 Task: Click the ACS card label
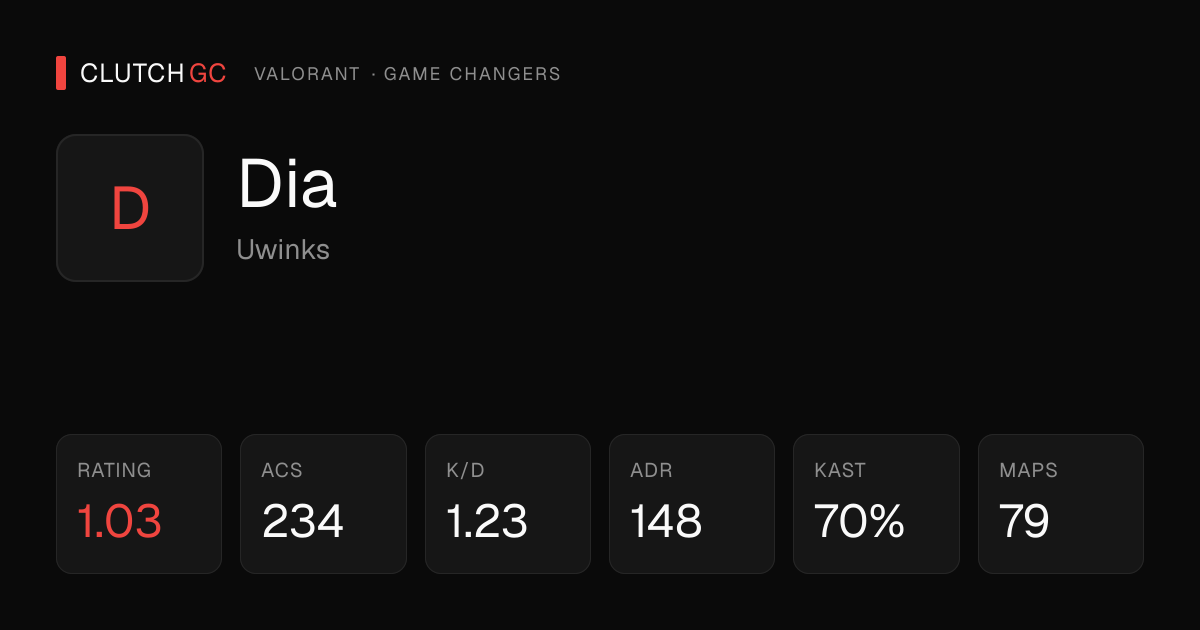[282, 470]
